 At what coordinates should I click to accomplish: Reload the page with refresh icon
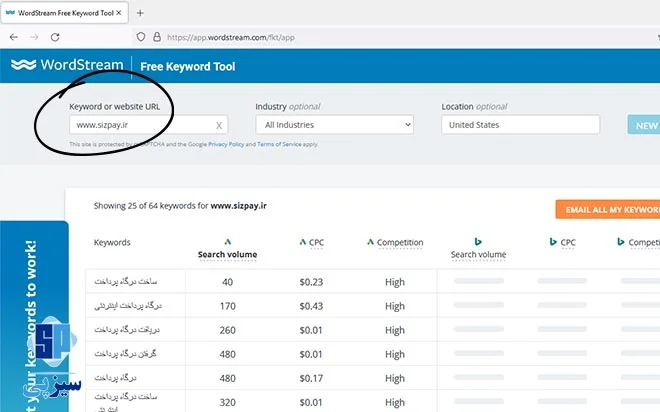[x=55, y=37]
